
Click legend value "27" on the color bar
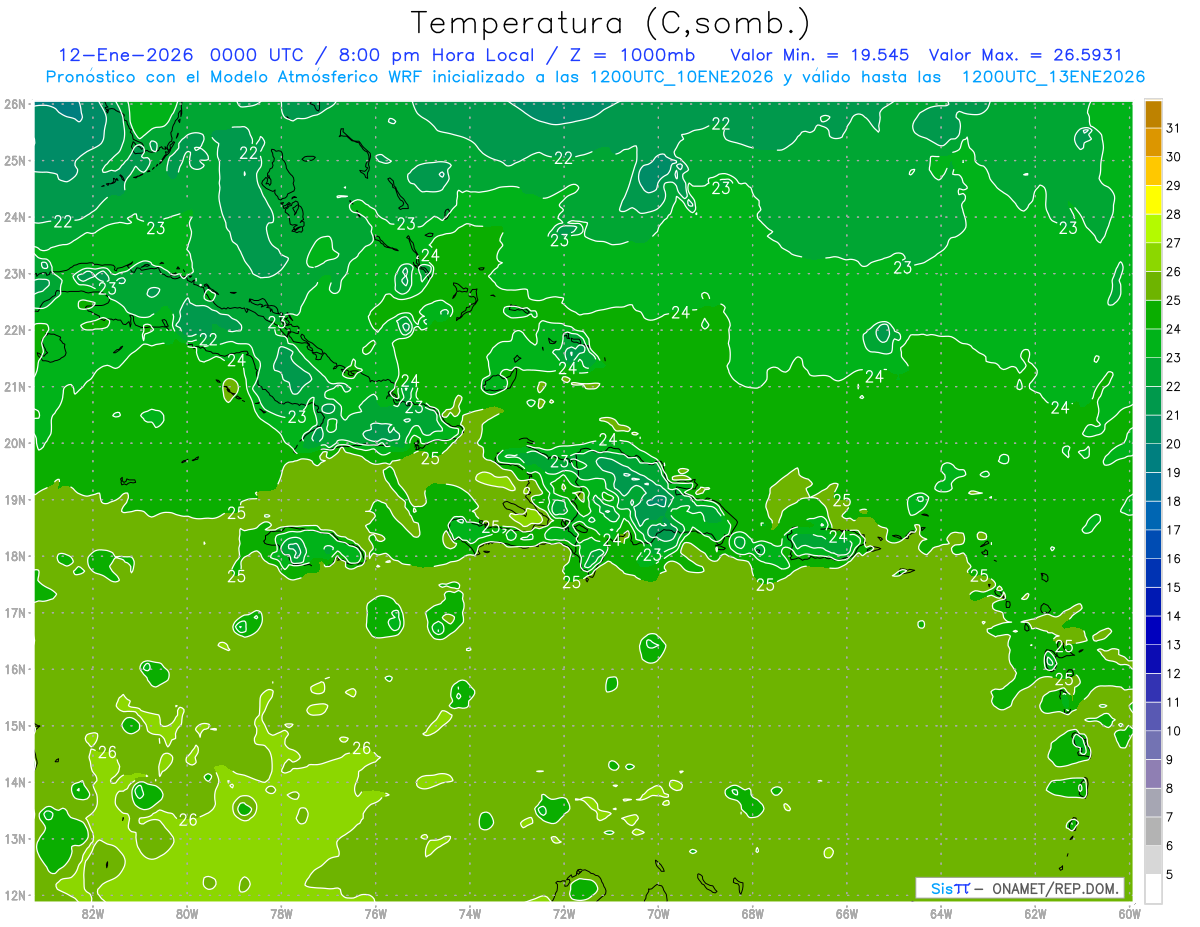tap(1173, 242)
